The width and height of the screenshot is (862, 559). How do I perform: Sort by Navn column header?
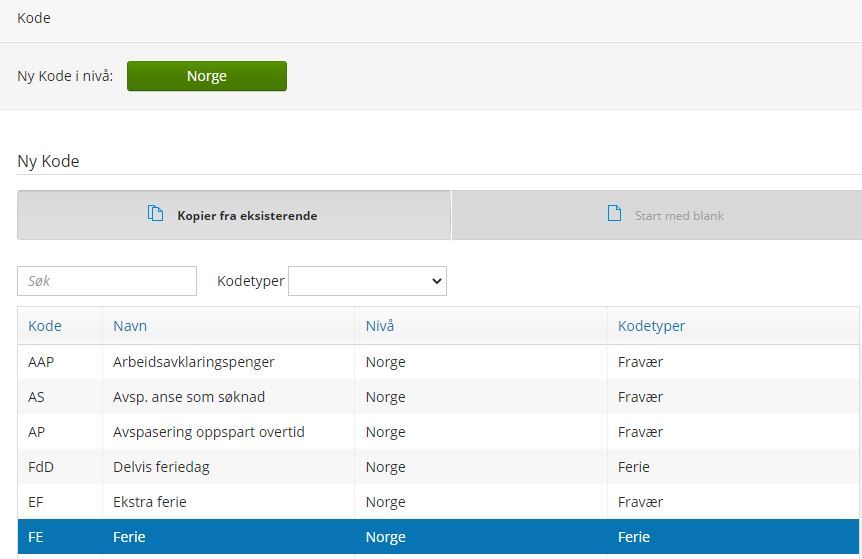click(130, 326)
